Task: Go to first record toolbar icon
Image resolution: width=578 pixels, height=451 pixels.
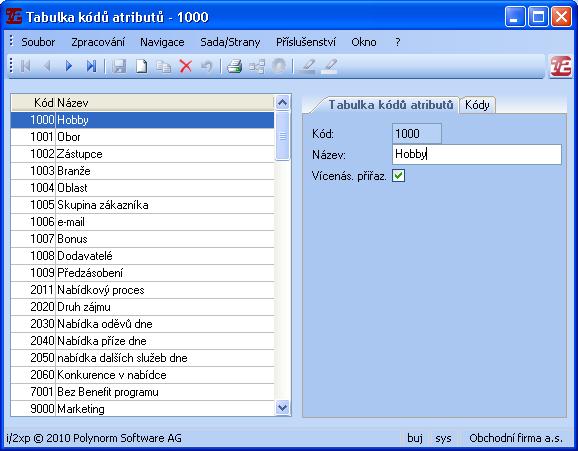Action: (25, 66)
